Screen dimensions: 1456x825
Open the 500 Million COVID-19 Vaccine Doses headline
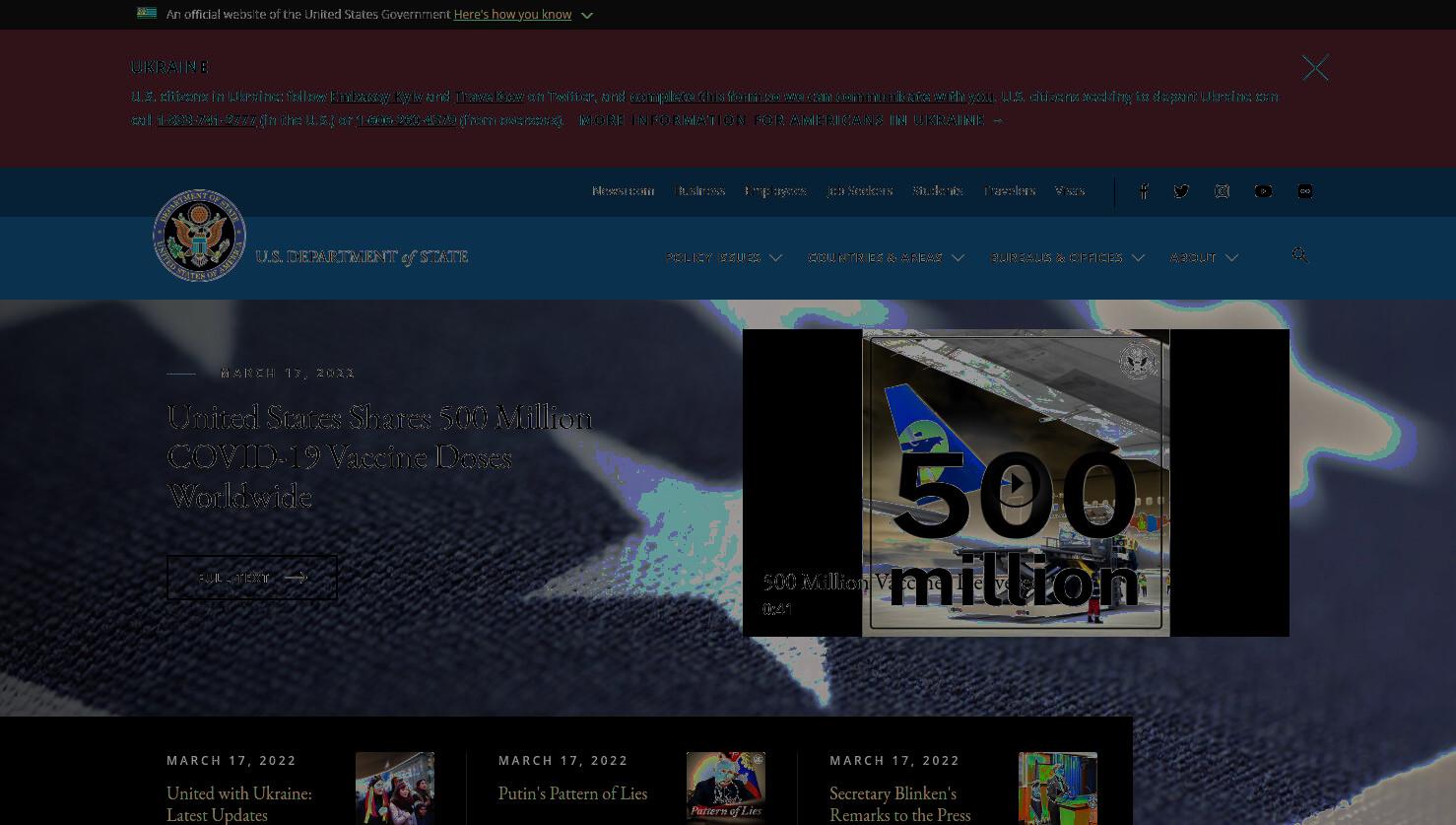(x=379, y=456)
